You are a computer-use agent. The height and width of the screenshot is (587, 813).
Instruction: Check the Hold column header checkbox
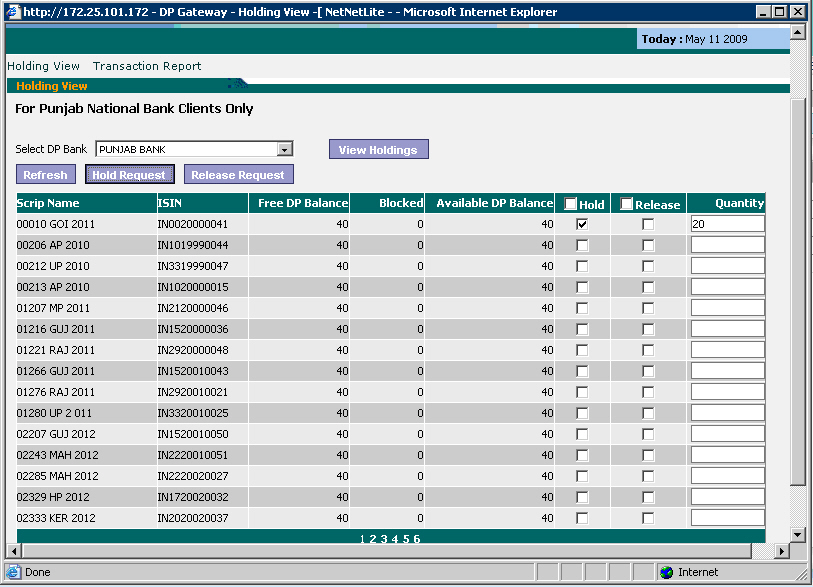coord(571,204)
